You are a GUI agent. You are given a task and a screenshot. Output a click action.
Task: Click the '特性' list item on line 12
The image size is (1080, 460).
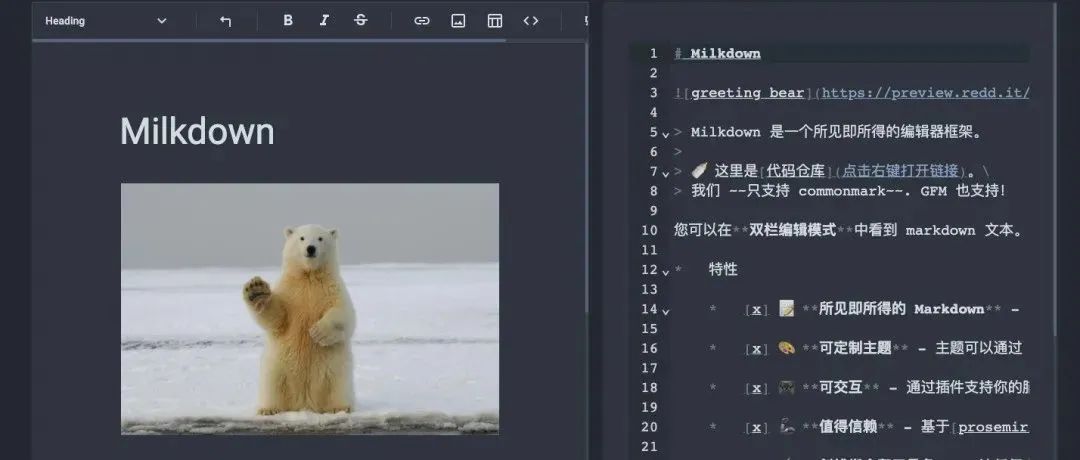pyautogui.click(x=723, y=269)
